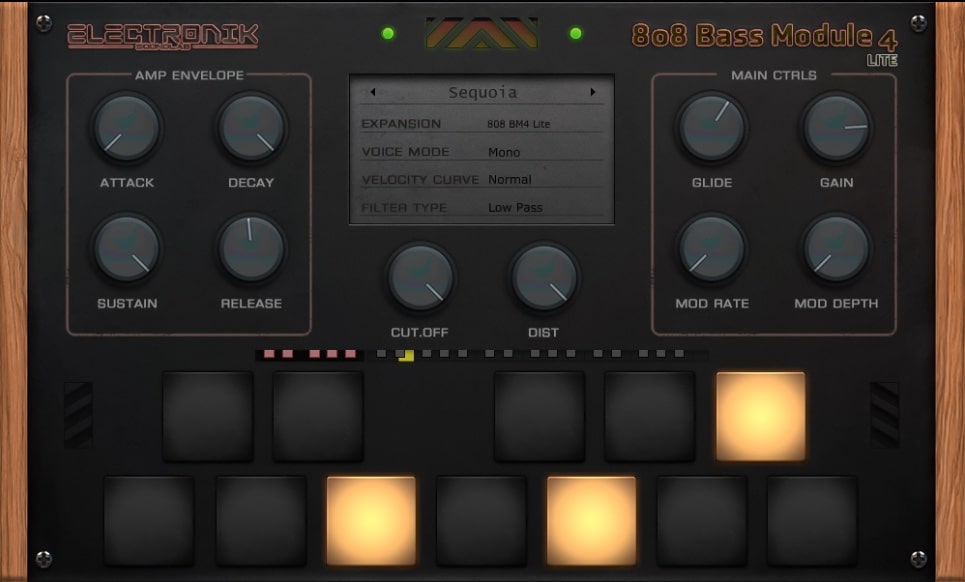
Task: Select the Sequoia preset name header
Action: pos(483,92)
